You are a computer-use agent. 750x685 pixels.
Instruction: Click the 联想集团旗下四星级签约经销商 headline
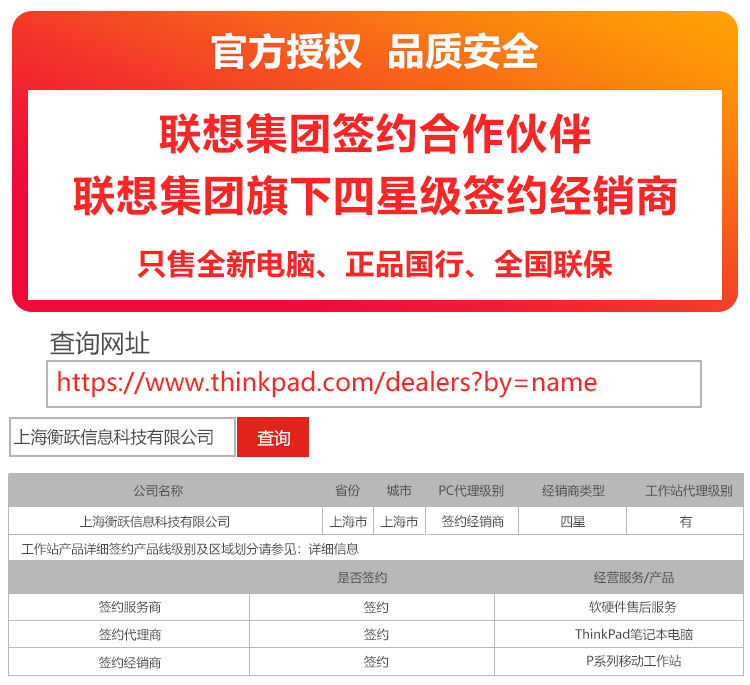pyautogui.click(x=375, y=196)
